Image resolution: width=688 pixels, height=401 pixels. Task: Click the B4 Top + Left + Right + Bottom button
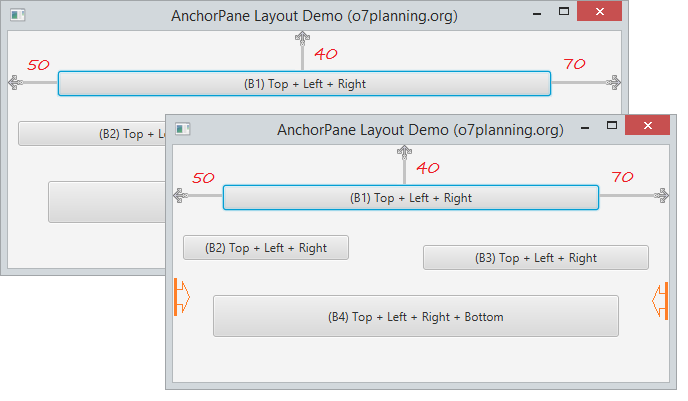(x=416, y=316)
